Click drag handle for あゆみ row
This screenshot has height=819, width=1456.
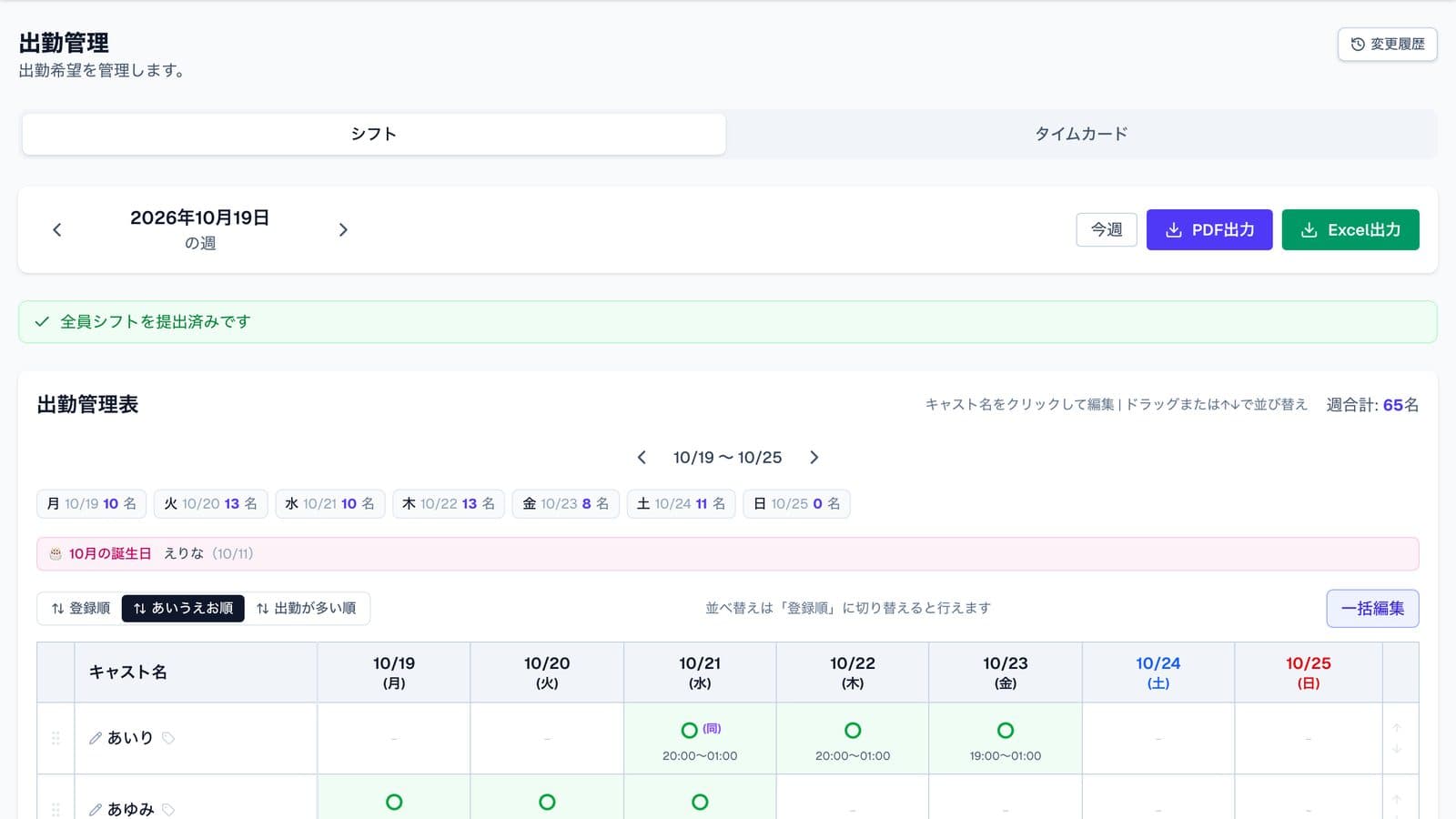[56, 809]
